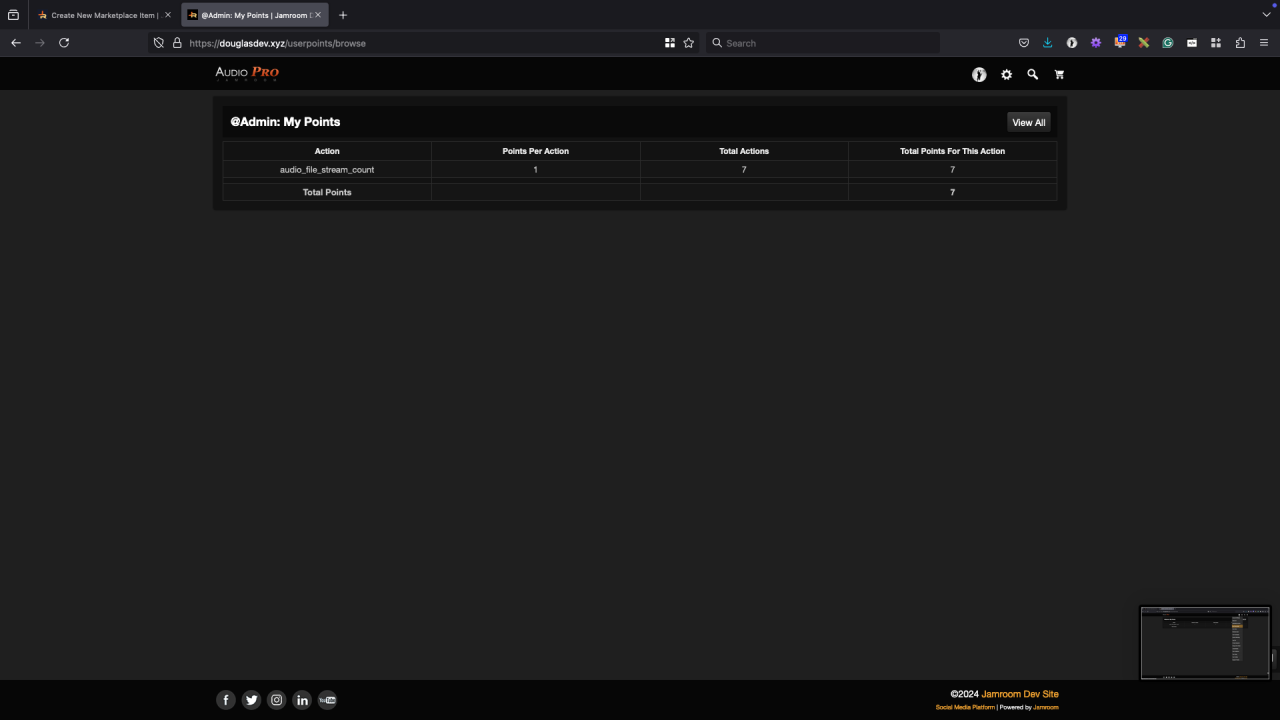The width and height of the screenshot is (1280, 720).
Task: Open the Powered by Jamroom link
Action: [x=1046, y=707]
